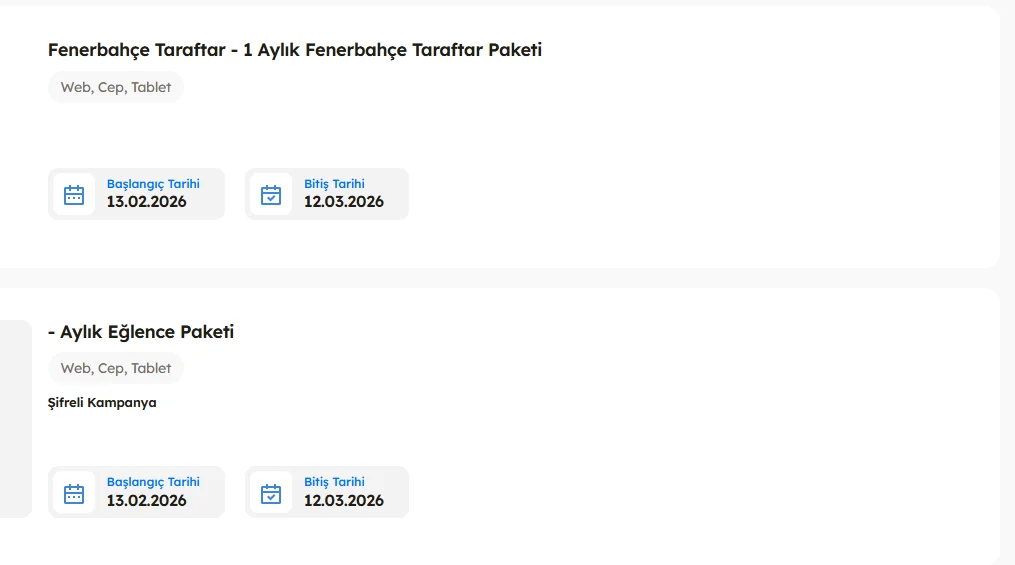Click the gray thumbnail beside Eğlence Paketi
This screenshot has height=565, width=1015.
click(15, 418)
